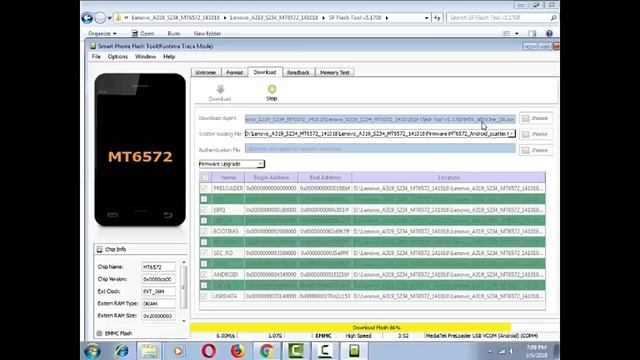Click the network tray icon
The width and height of the screenshot is (640, 360).
click(x=502, y=351)
